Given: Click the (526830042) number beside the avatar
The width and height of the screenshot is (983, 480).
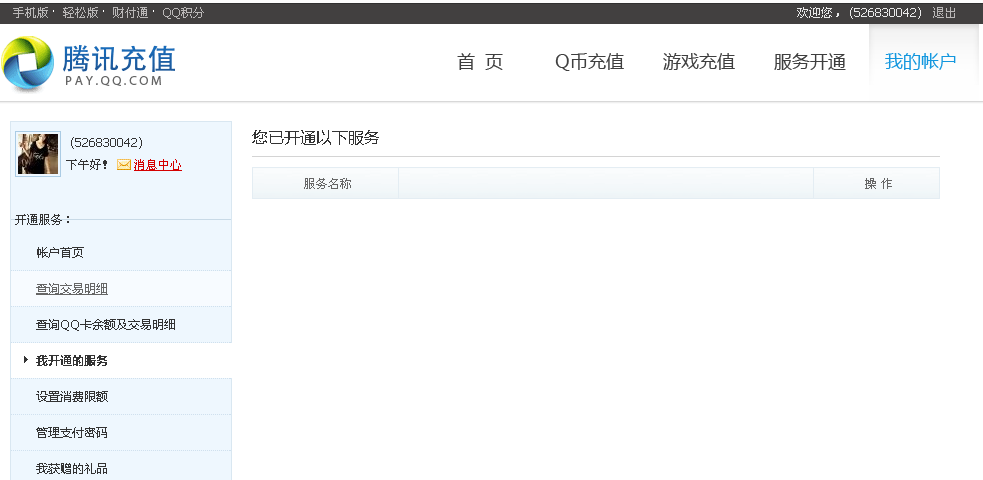Looking at the screenshot, I should pos(107,143).
